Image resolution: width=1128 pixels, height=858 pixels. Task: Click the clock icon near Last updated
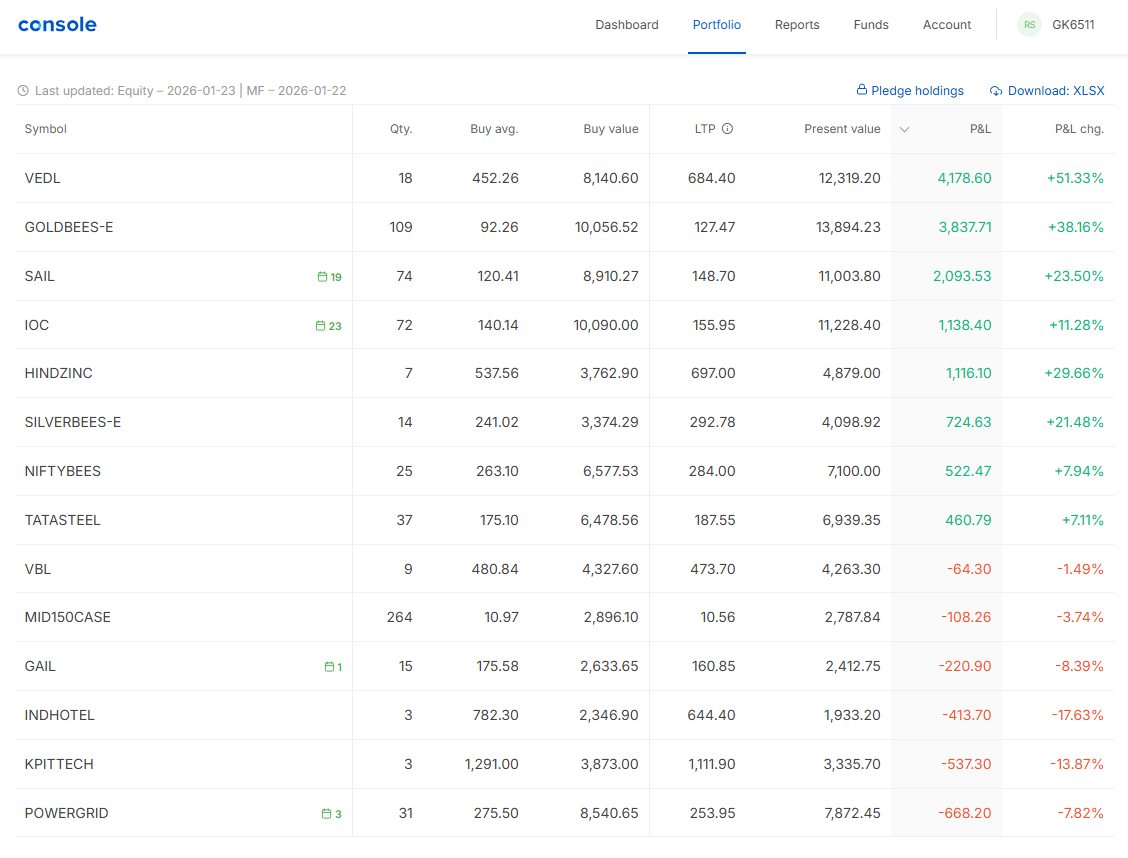click(23, 91)
